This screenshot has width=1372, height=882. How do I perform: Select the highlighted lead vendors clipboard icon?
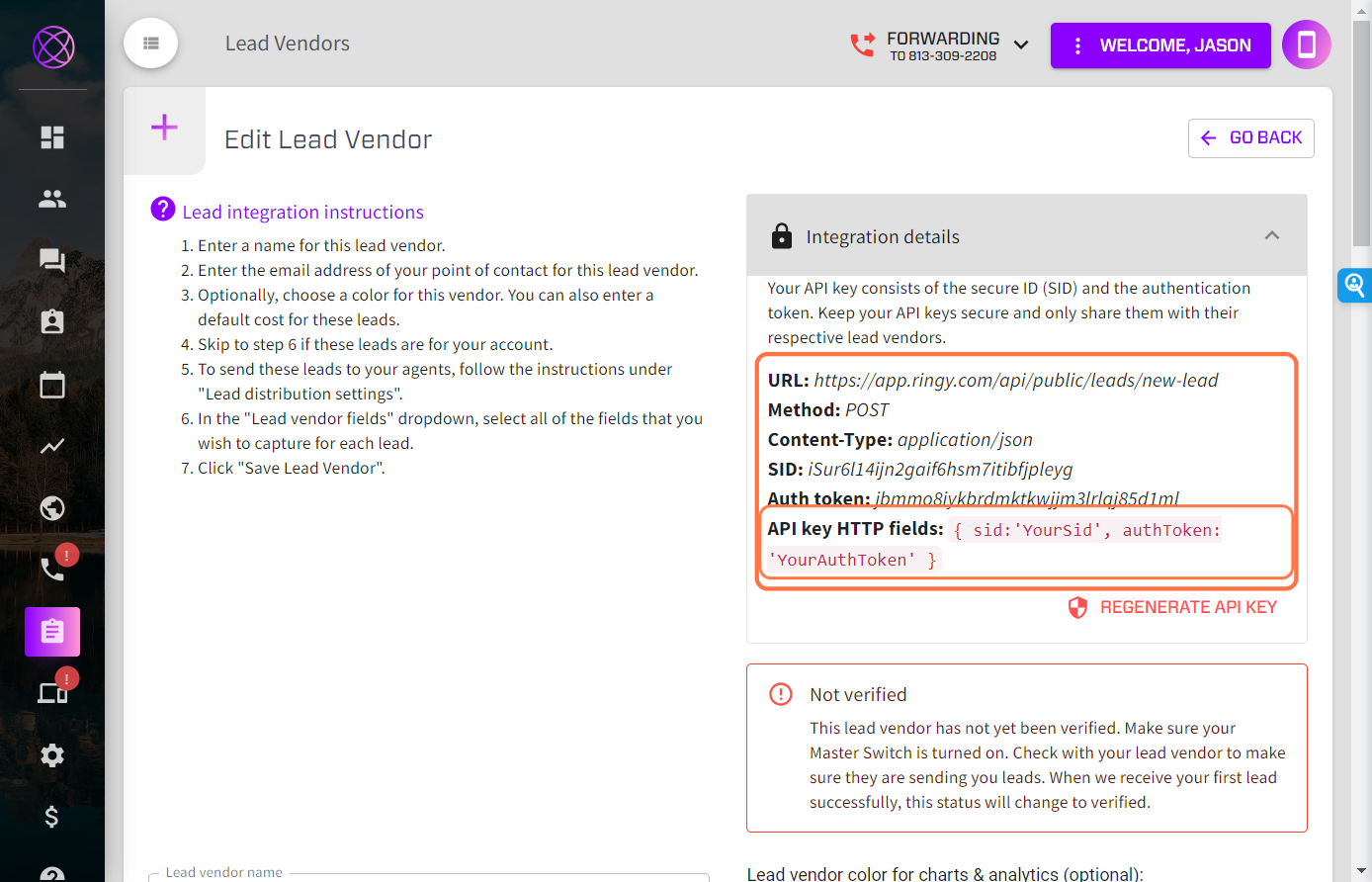click(52, 632)
